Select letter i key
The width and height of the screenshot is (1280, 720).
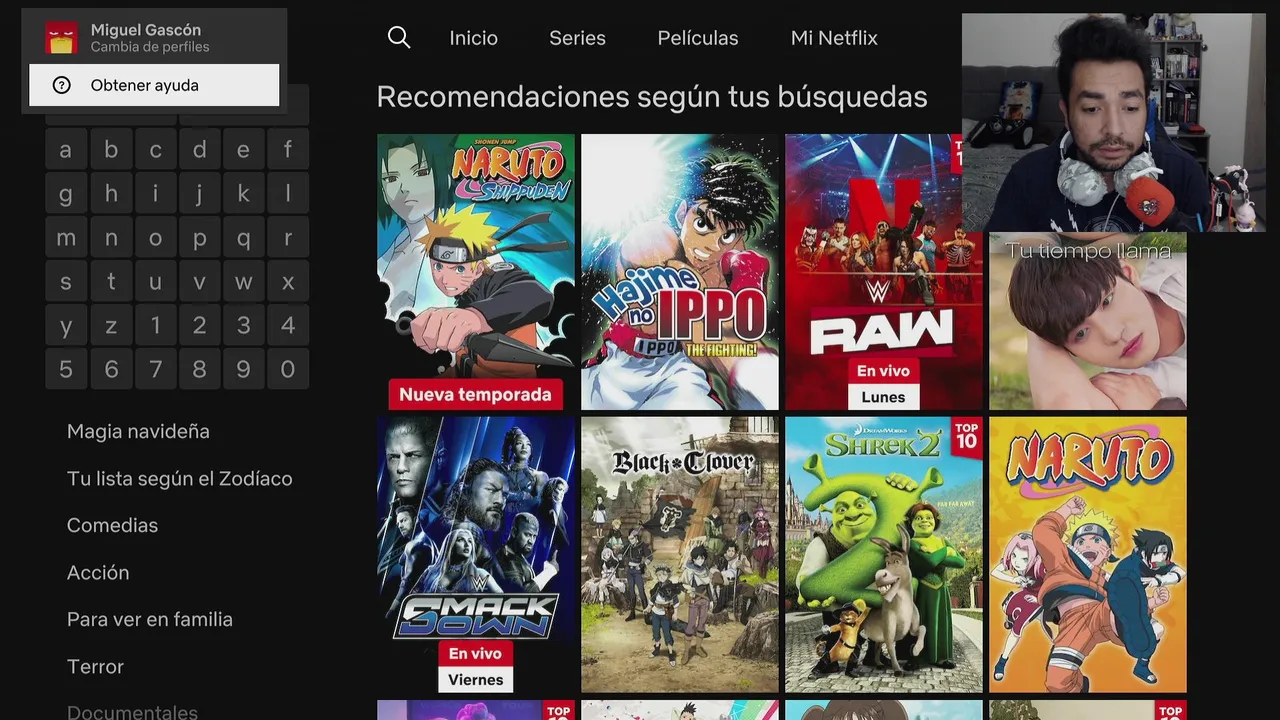coord(155,194)
